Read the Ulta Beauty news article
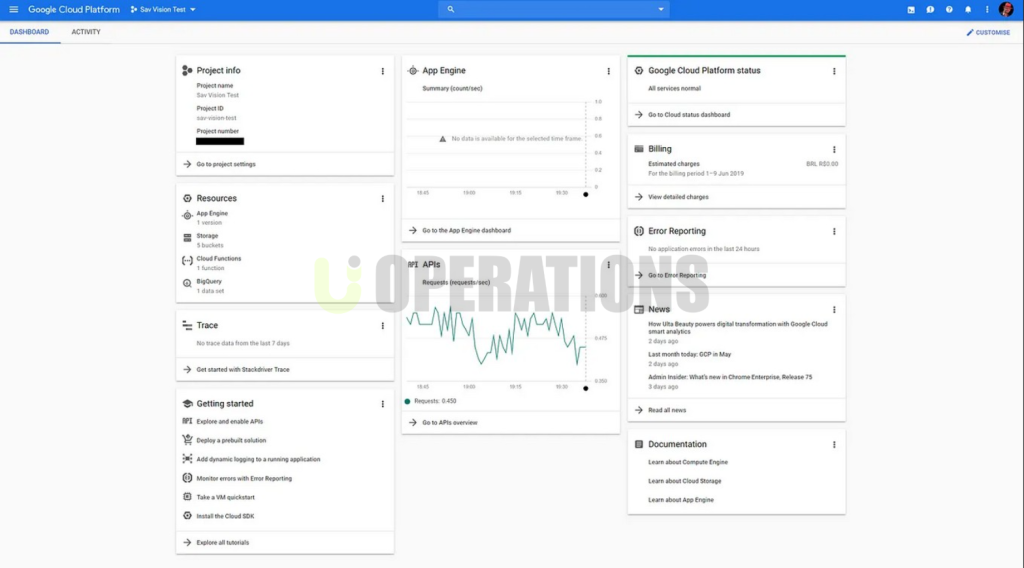 pos(737,328)
